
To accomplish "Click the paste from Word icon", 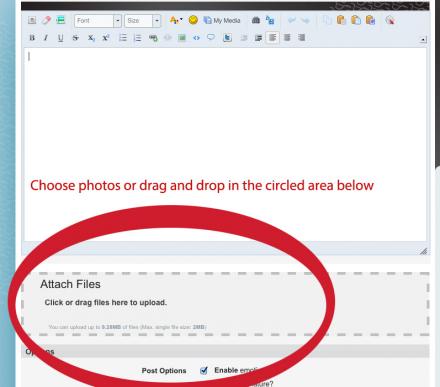I will tap(370, 21).
